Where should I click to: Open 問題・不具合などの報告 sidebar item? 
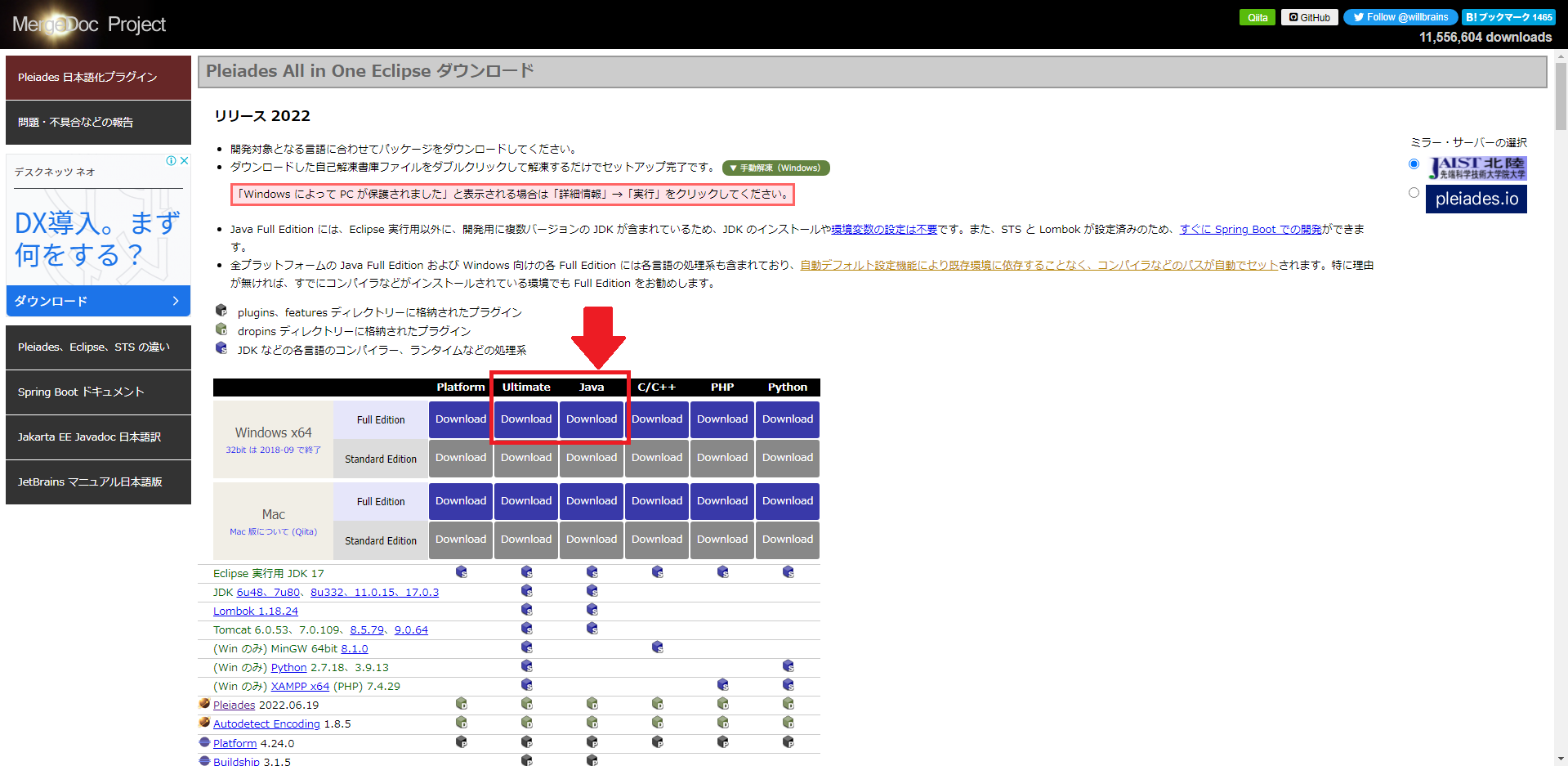(98, 122)
